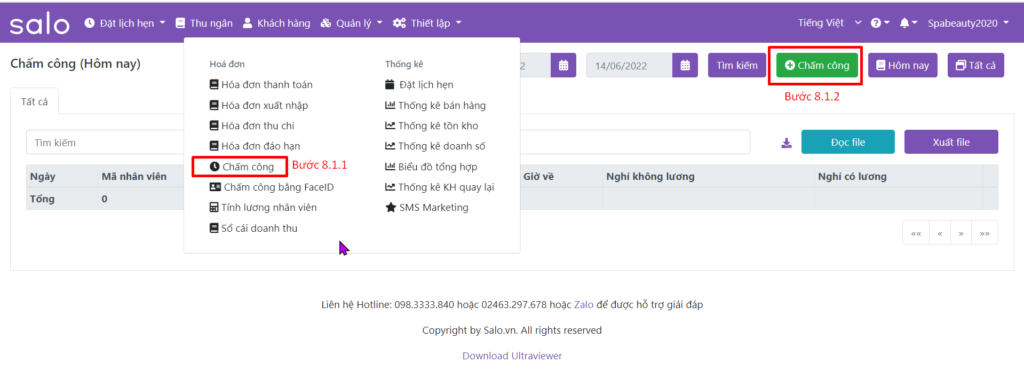Select Hóa đơn thanh toán
Screen dimensions: 1024x386
tap(261, 84)
